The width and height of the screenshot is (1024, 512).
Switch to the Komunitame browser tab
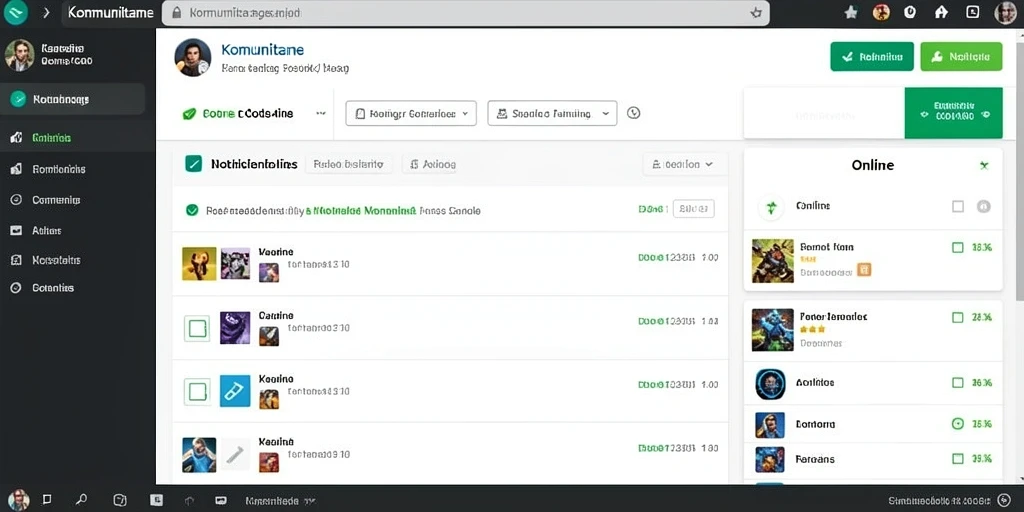pyautogui.click(x=110, y=12)
